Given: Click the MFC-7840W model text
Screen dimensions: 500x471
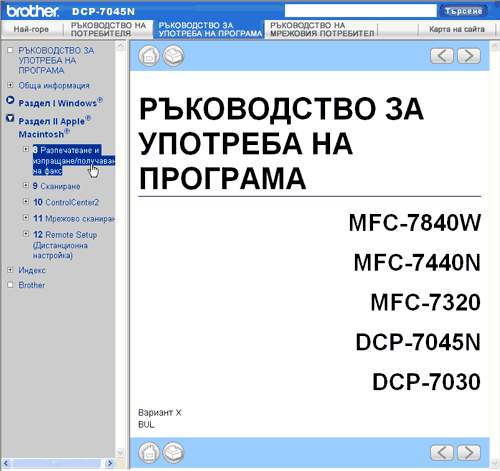Looking at the screenshot, I should pyautogui.click(x=415, y=223).
